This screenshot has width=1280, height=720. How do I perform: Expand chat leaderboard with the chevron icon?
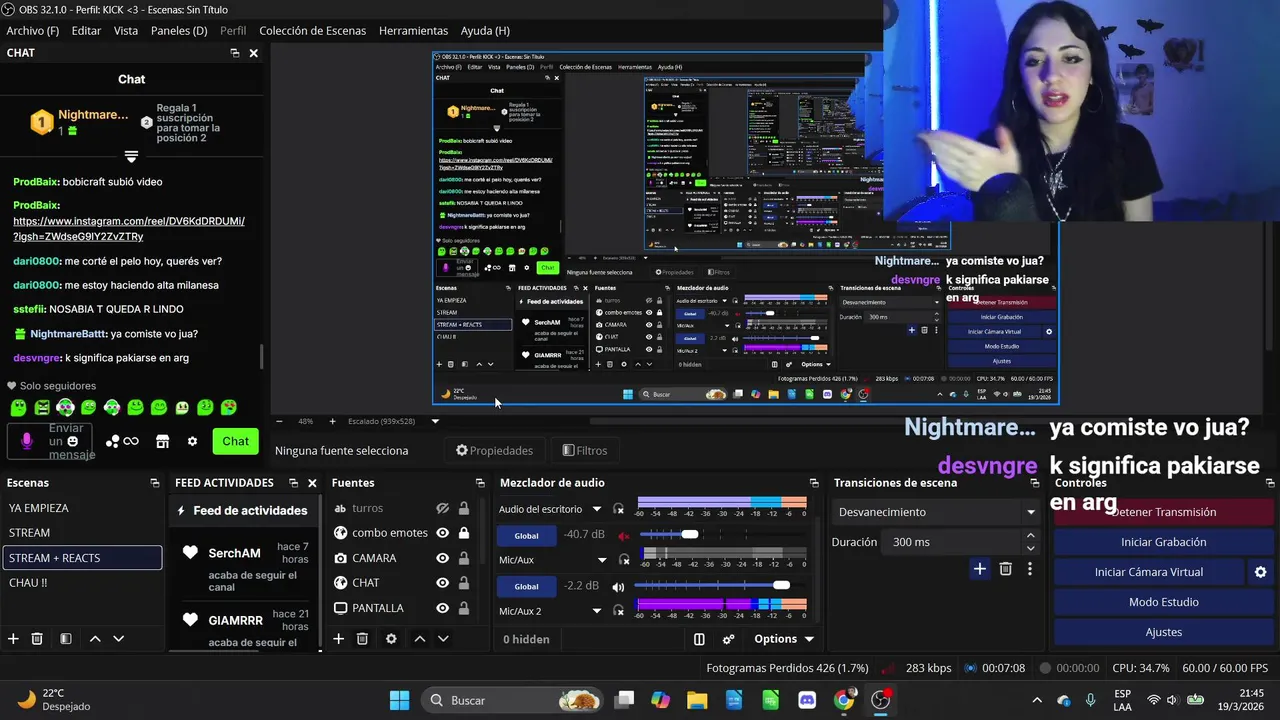coord(131,157)
